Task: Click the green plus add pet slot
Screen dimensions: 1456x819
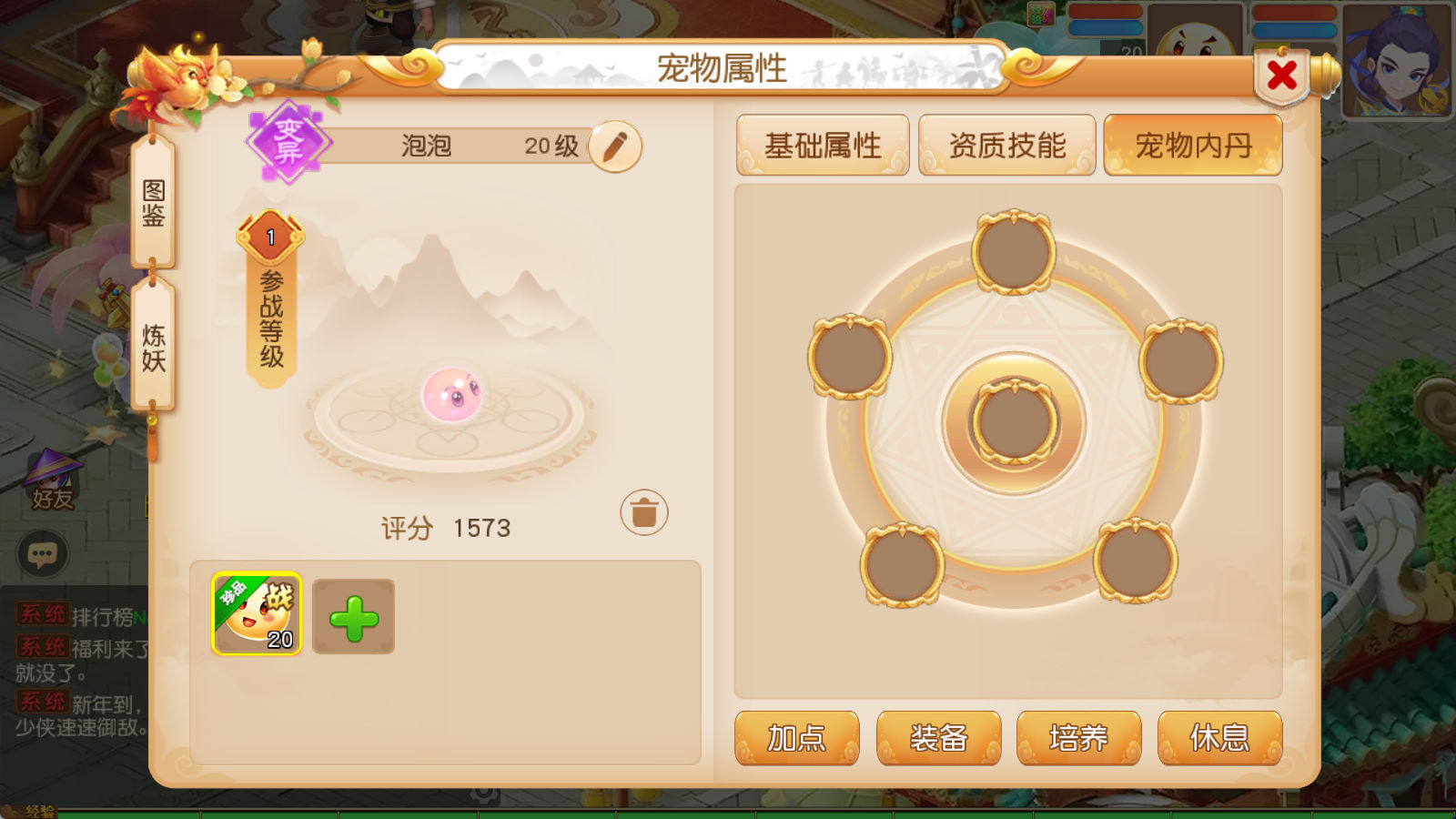Action: pos(353,617)
